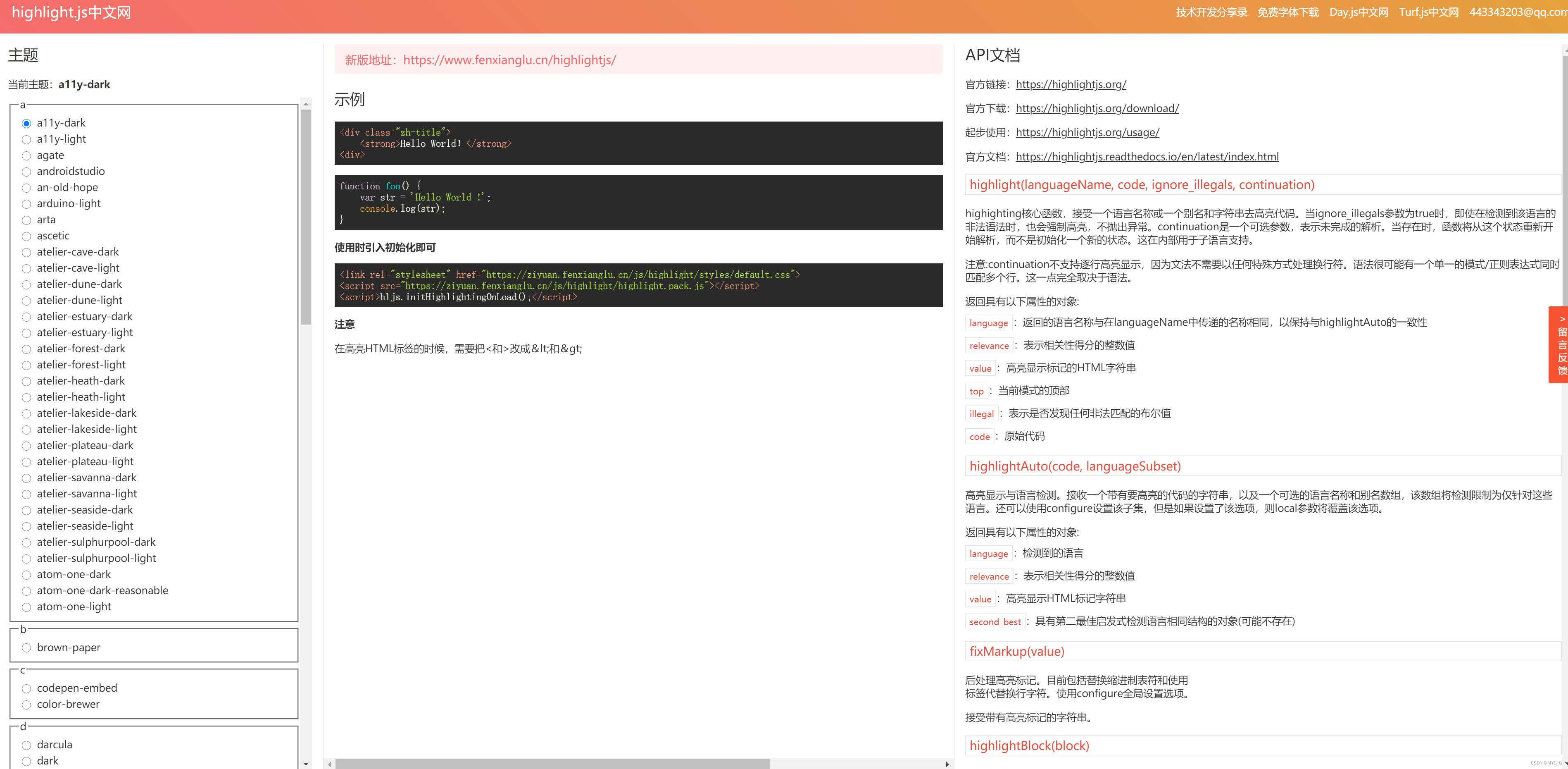Select the agate theme
This screenshot has width=1568, height=769.
coord(26,156)
